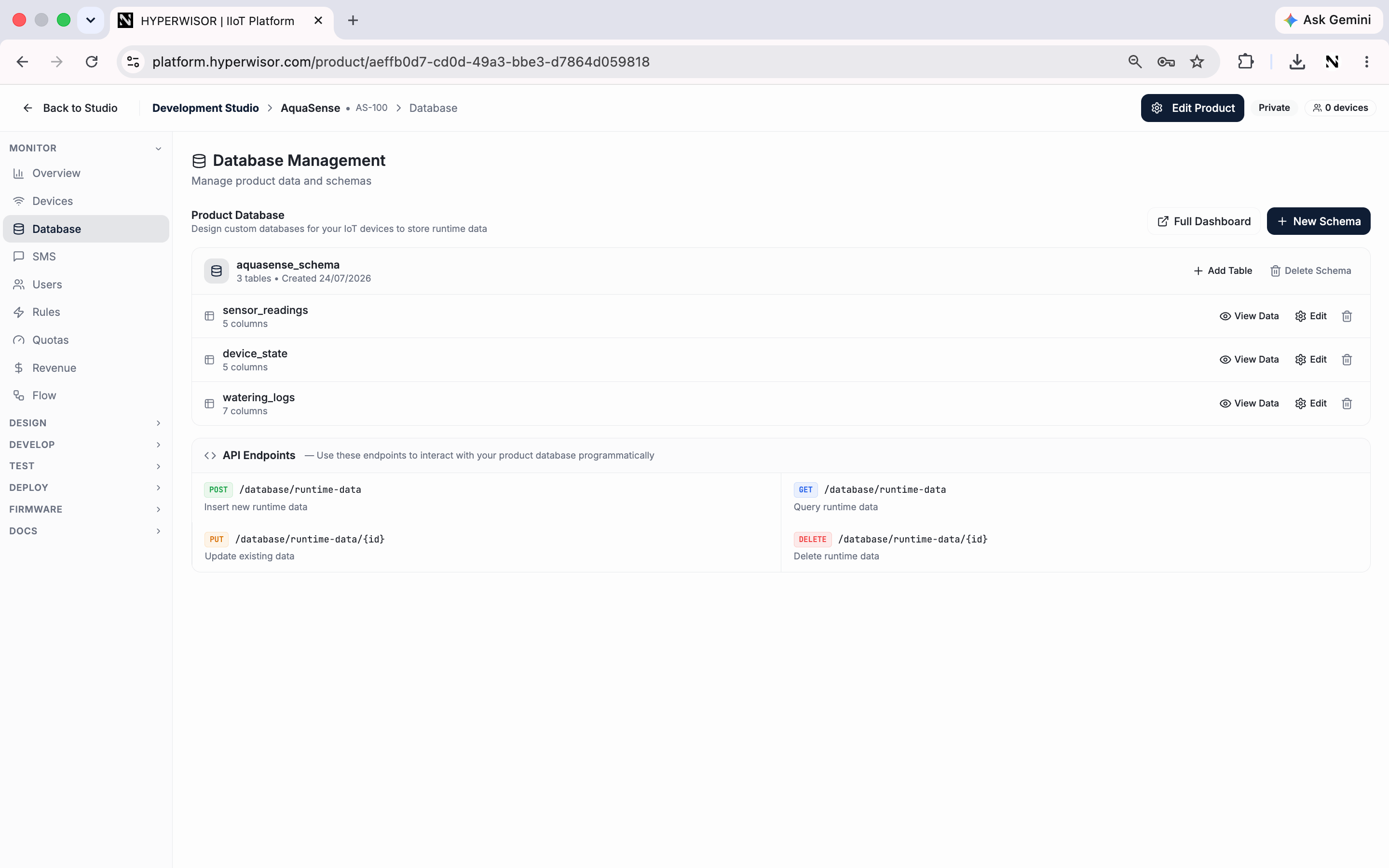This screenshot has width=1389, height=868.
Task: Click the Ask Gemini button
Action: click(1328, 20)
